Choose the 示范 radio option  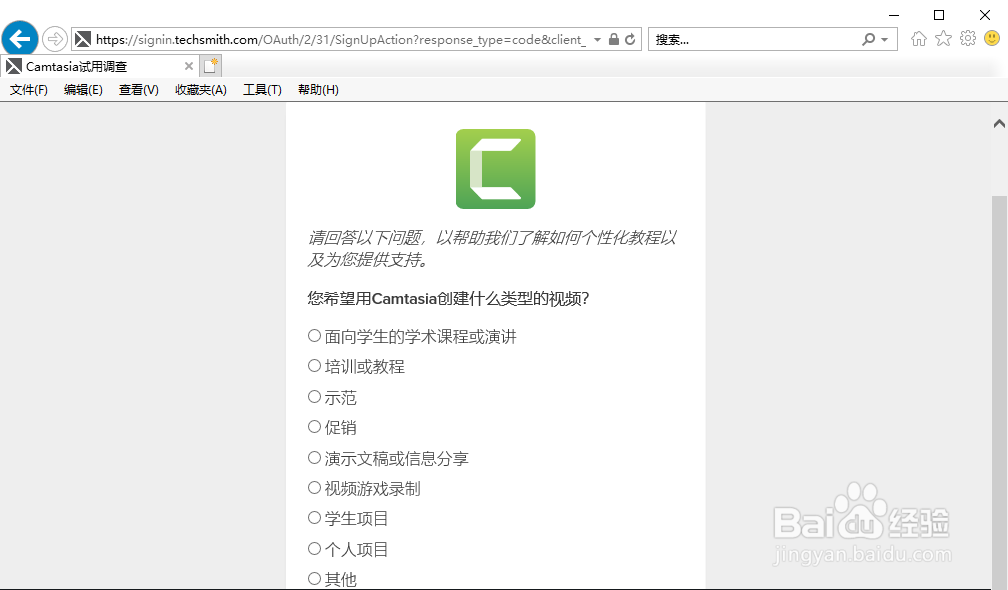pyautogui.click(x=314, y=397)
